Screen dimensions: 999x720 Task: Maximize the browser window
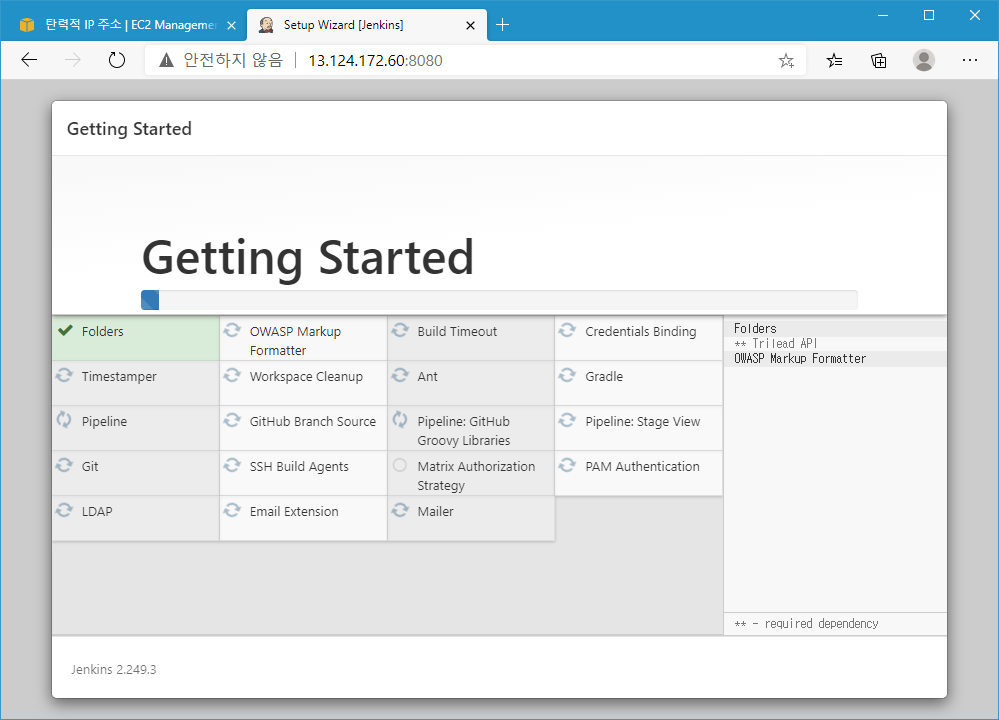pos(929,15)
